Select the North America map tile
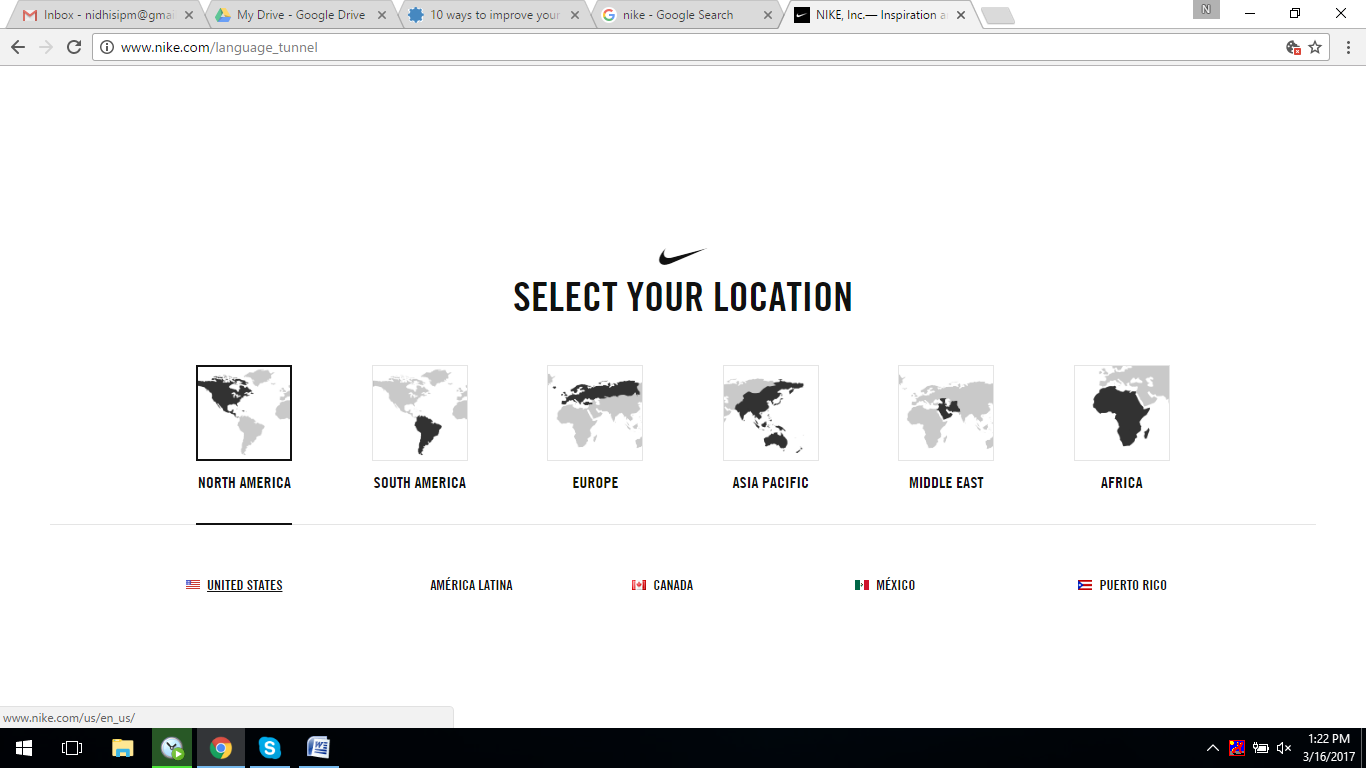Viewport: 1366px width, 768px height. (x=244, y=413)
